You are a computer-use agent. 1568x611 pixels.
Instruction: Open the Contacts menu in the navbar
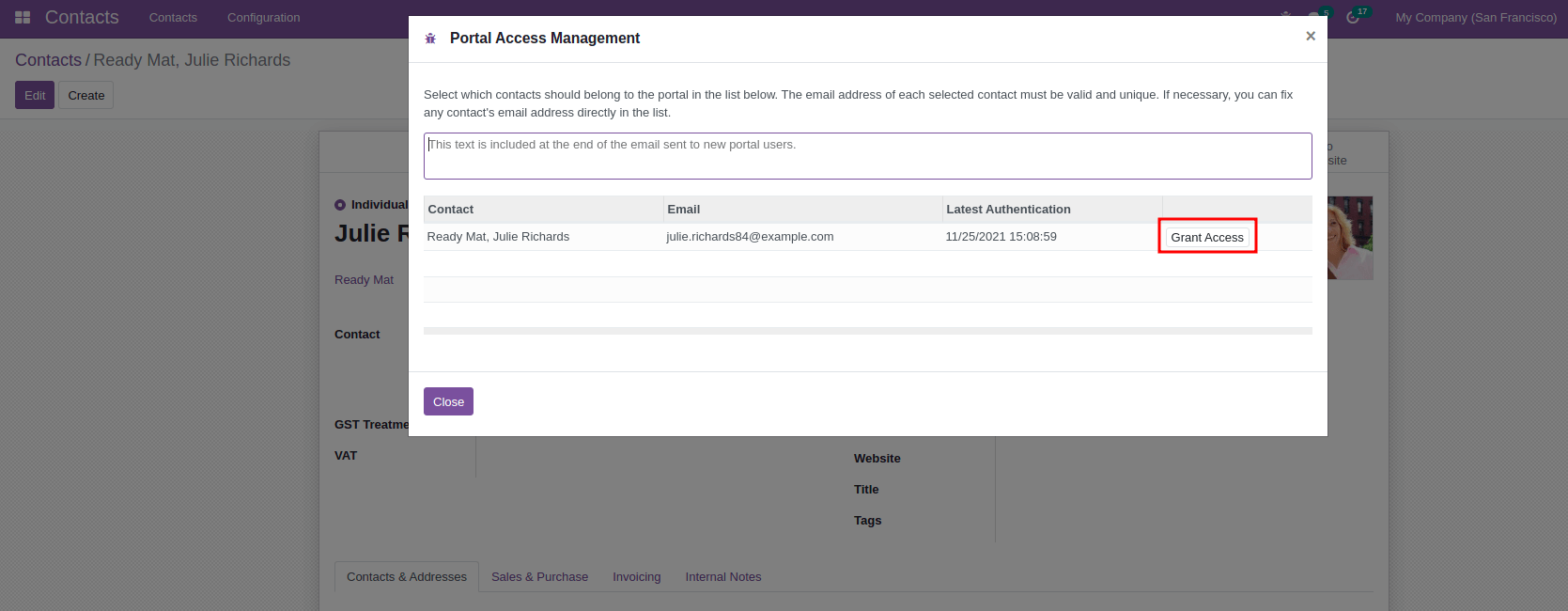coord(173,18)
